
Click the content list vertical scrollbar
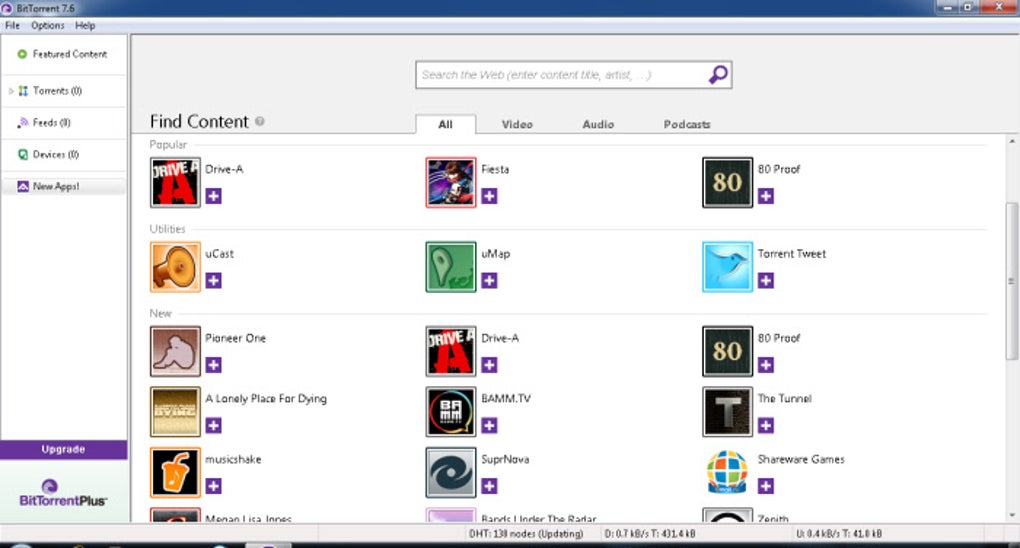tap(1012, 281)
